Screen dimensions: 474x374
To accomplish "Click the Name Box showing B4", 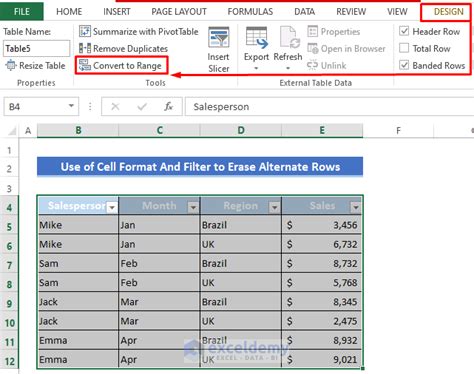I will pyautogui.click(x=36, y=107).
